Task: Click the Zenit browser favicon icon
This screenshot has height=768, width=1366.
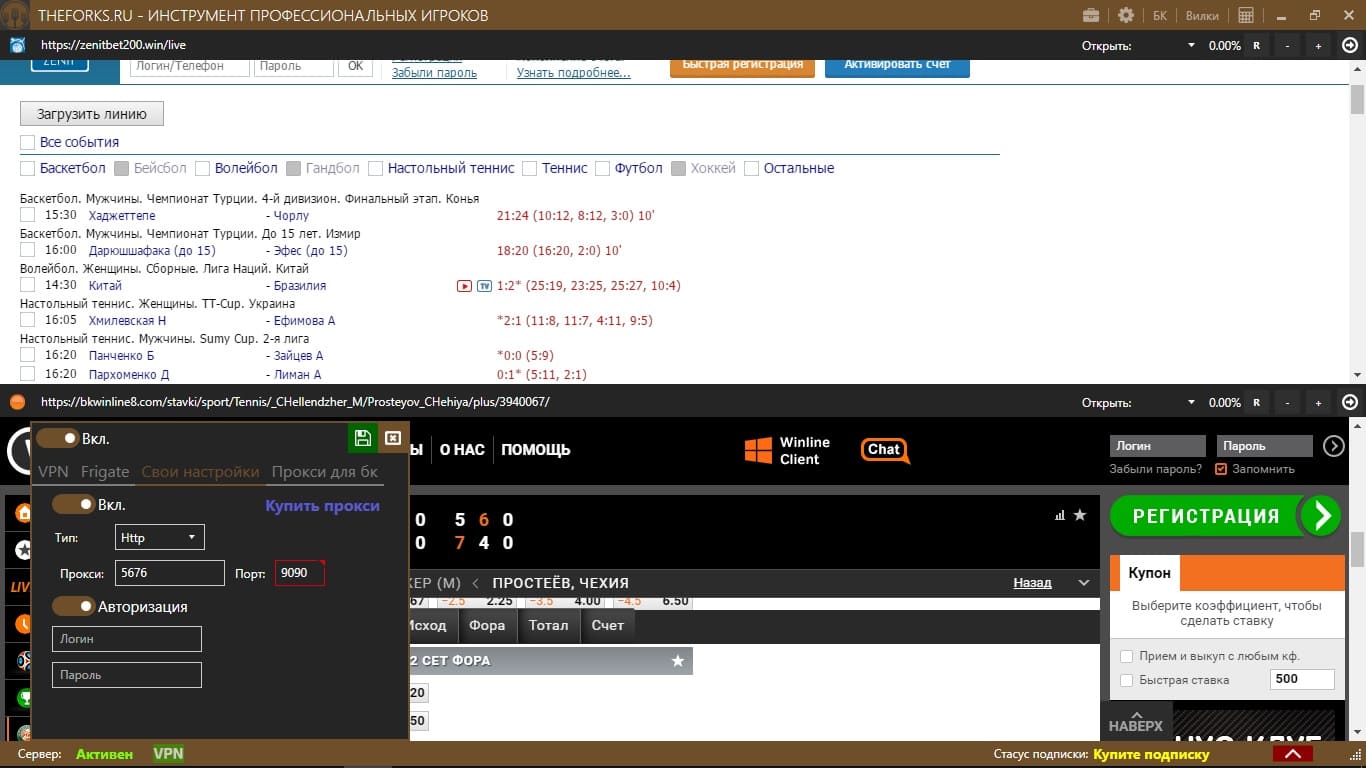Action: 17,45
